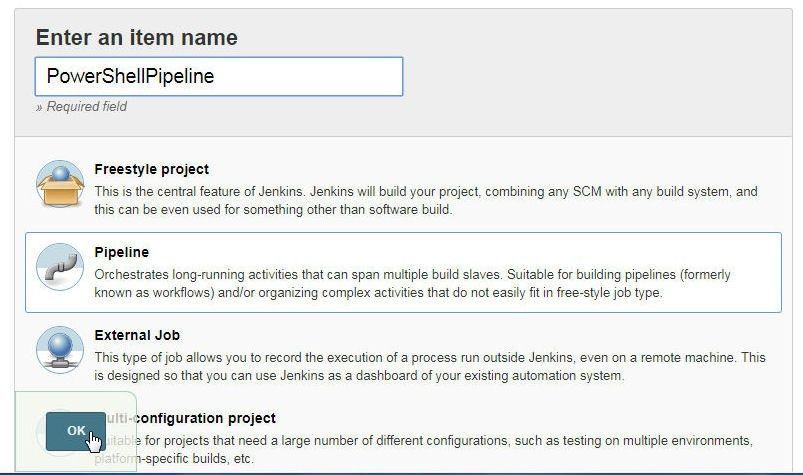Click the Enter an item name heading

137,37
